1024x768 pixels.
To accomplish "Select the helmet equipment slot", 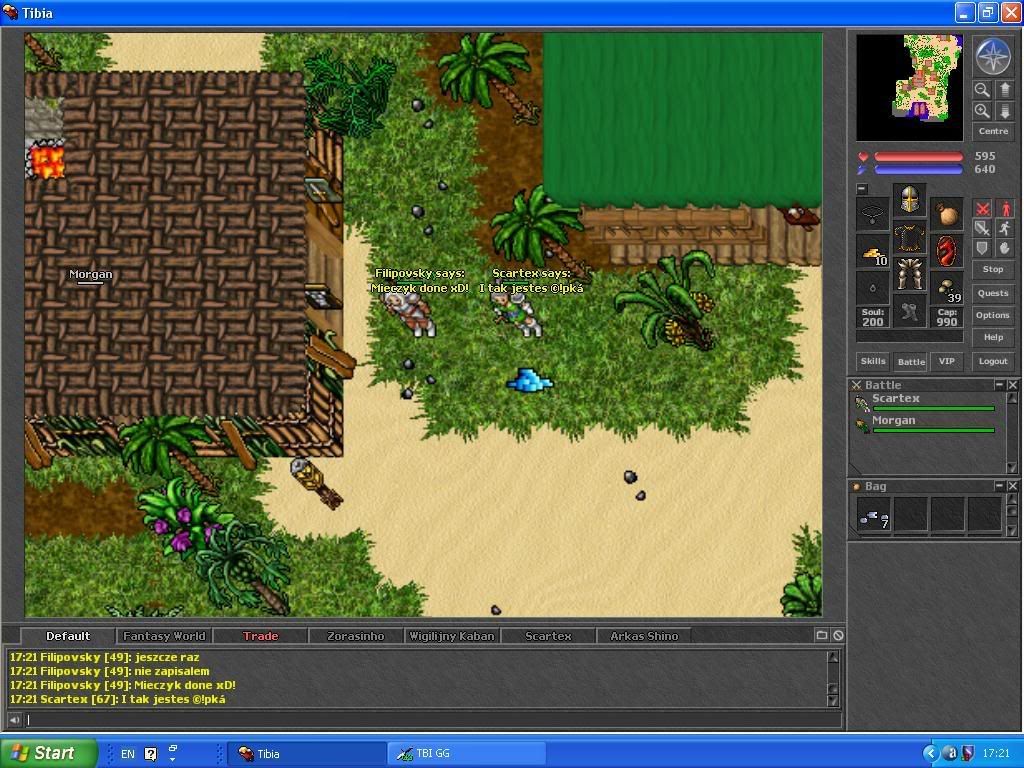I will (910, 200).
